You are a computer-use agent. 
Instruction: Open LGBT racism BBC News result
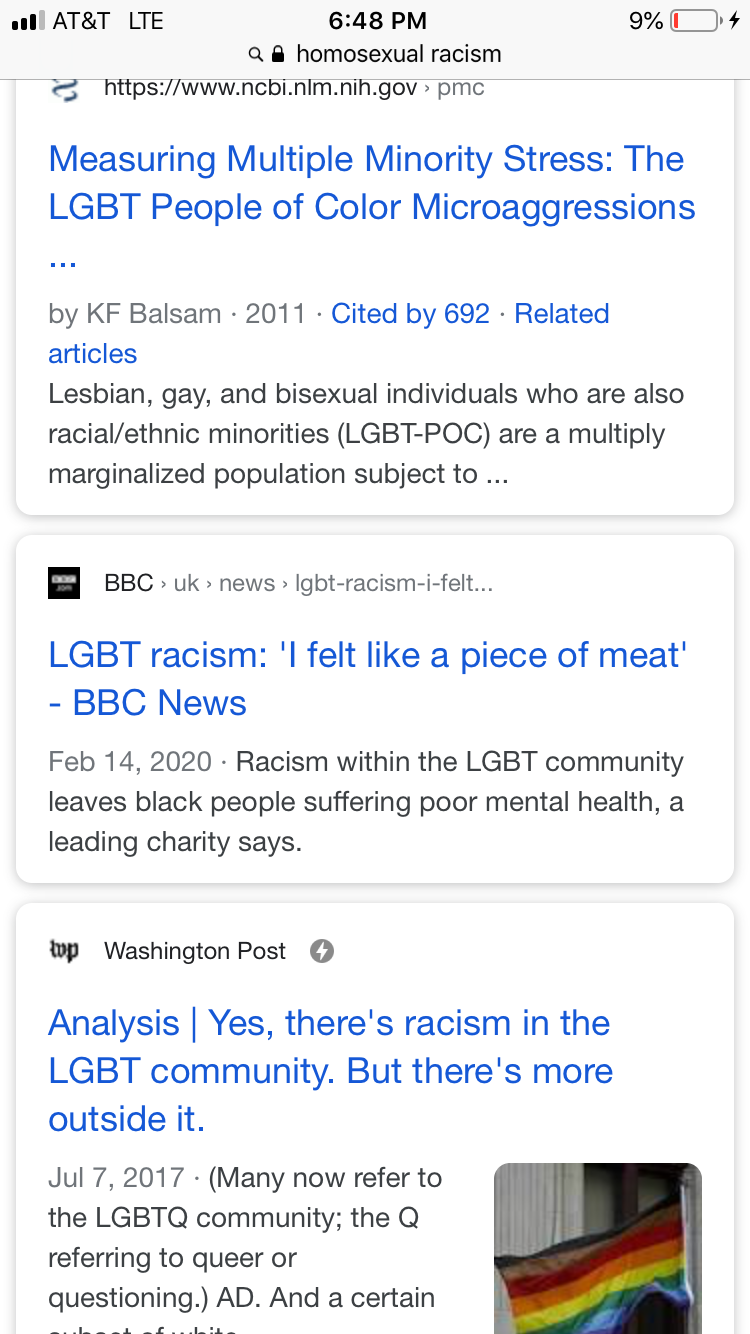368,679
